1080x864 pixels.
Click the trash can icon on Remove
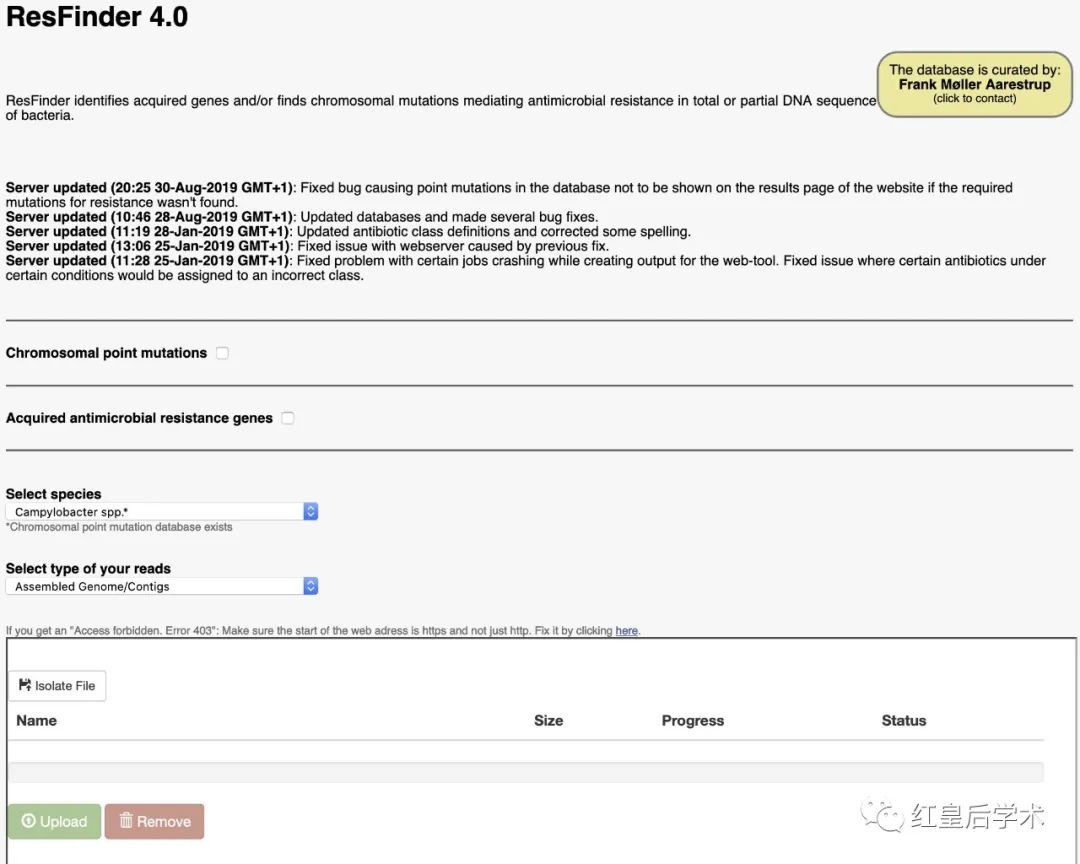(126, 821)
